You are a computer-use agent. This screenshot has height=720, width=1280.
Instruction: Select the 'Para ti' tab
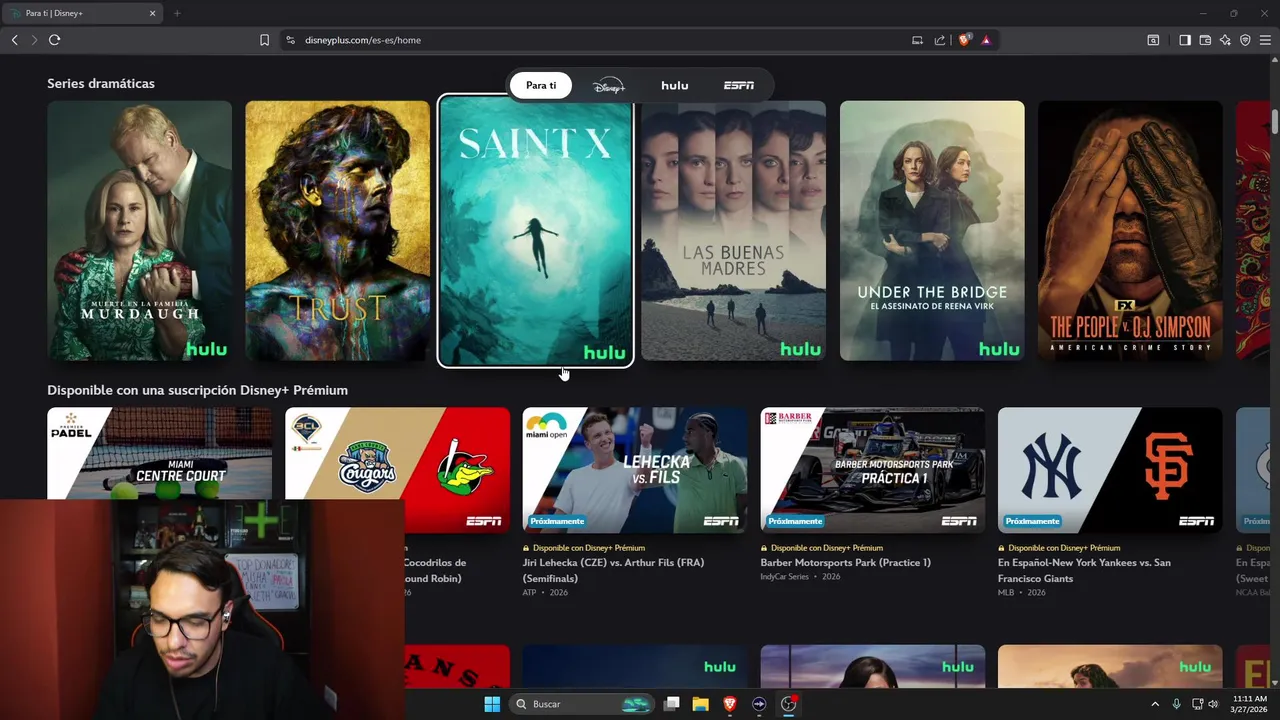[541, 85]
